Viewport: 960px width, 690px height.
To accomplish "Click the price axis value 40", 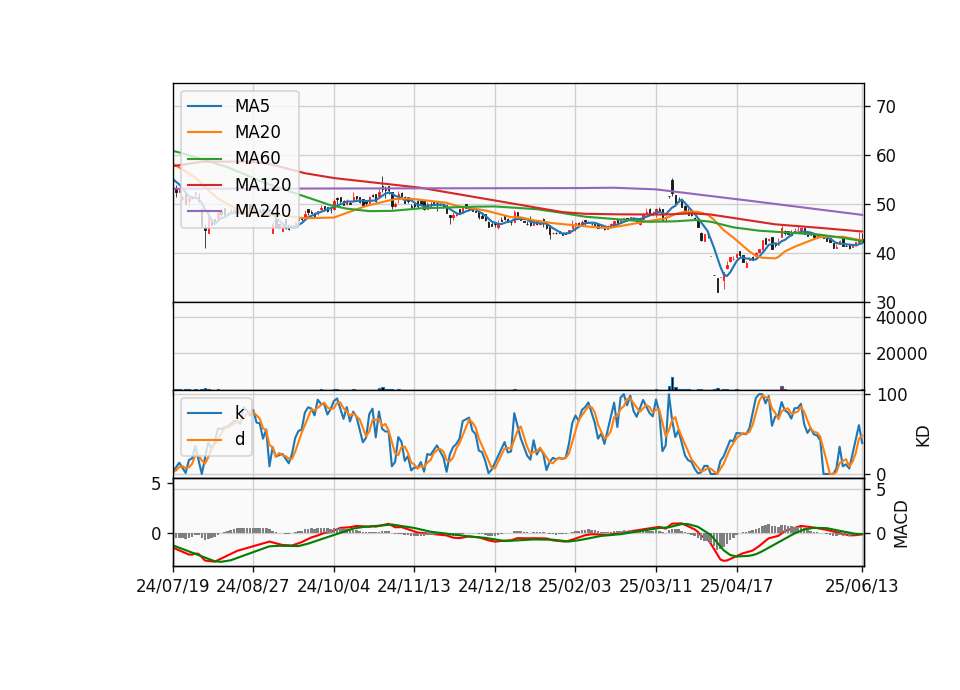I will click(886, 253).
